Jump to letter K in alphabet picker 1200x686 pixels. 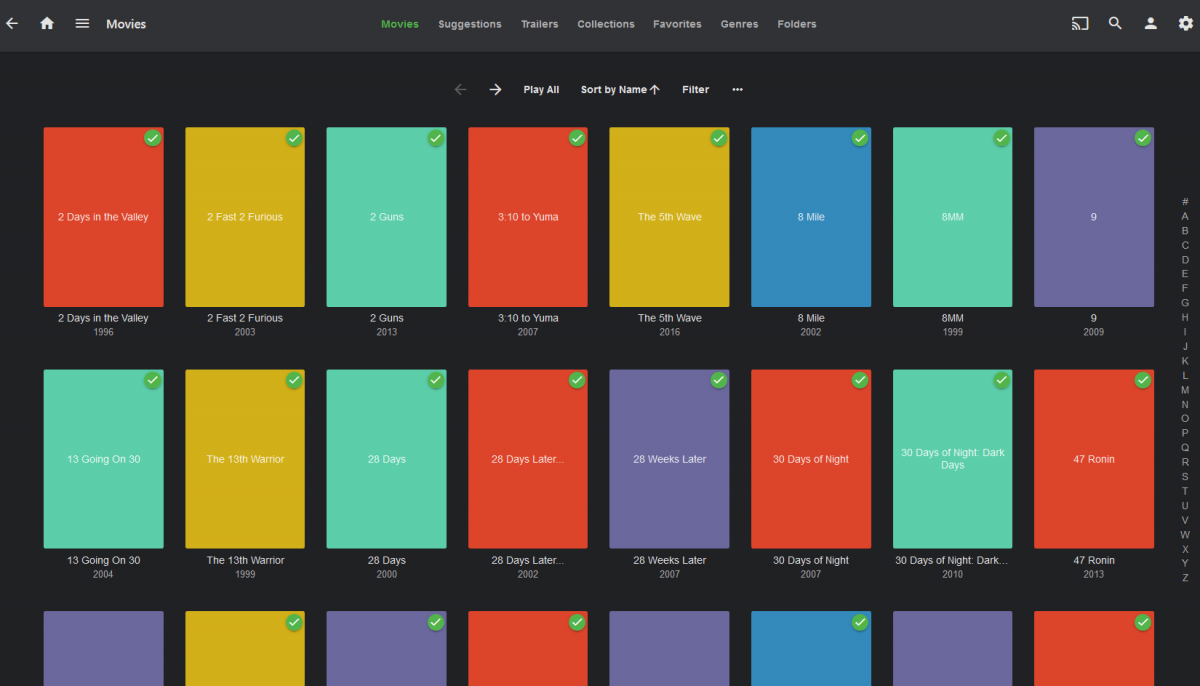1185,360
